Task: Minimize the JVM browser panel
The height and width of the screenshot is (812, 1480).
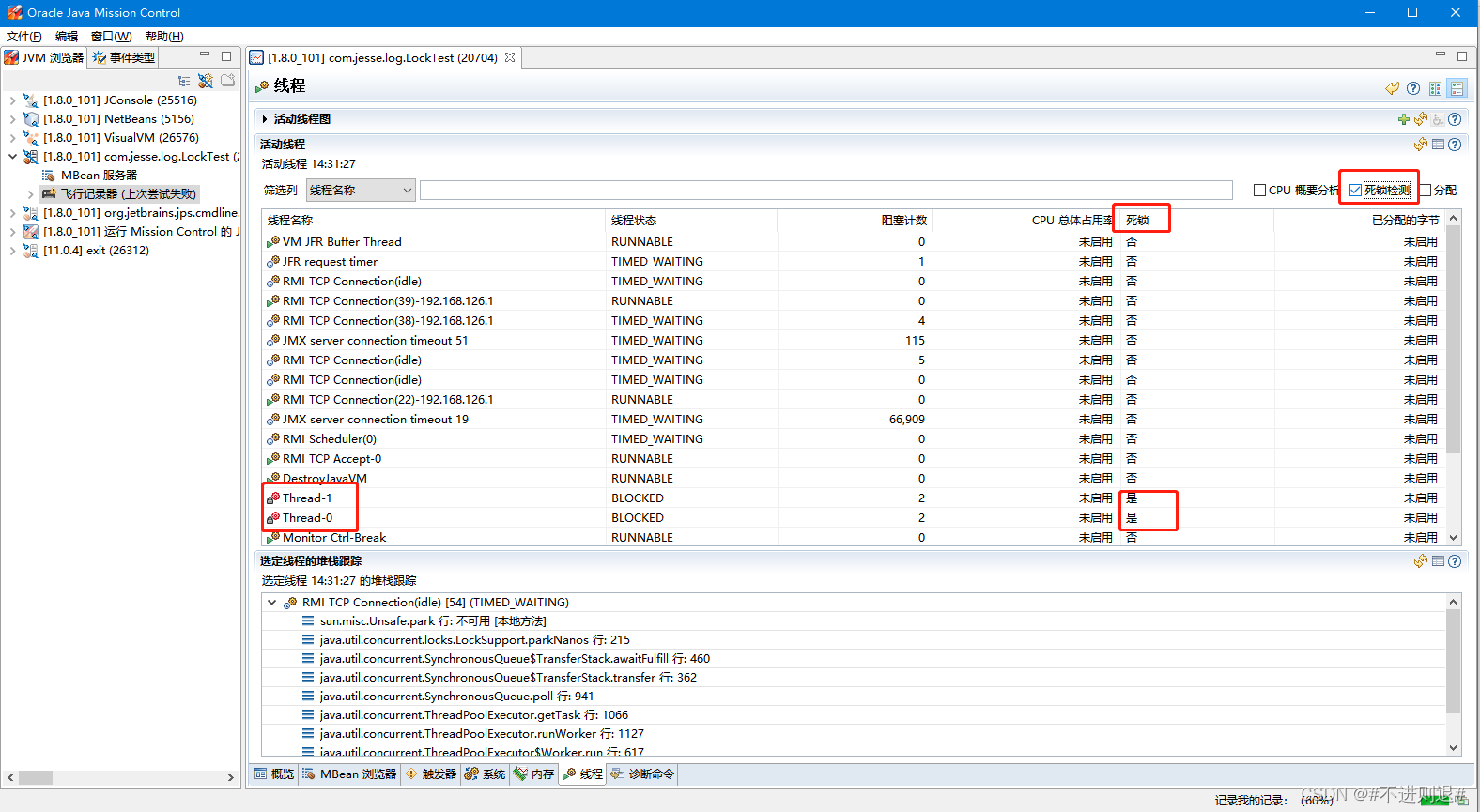Action: point(205,55)
